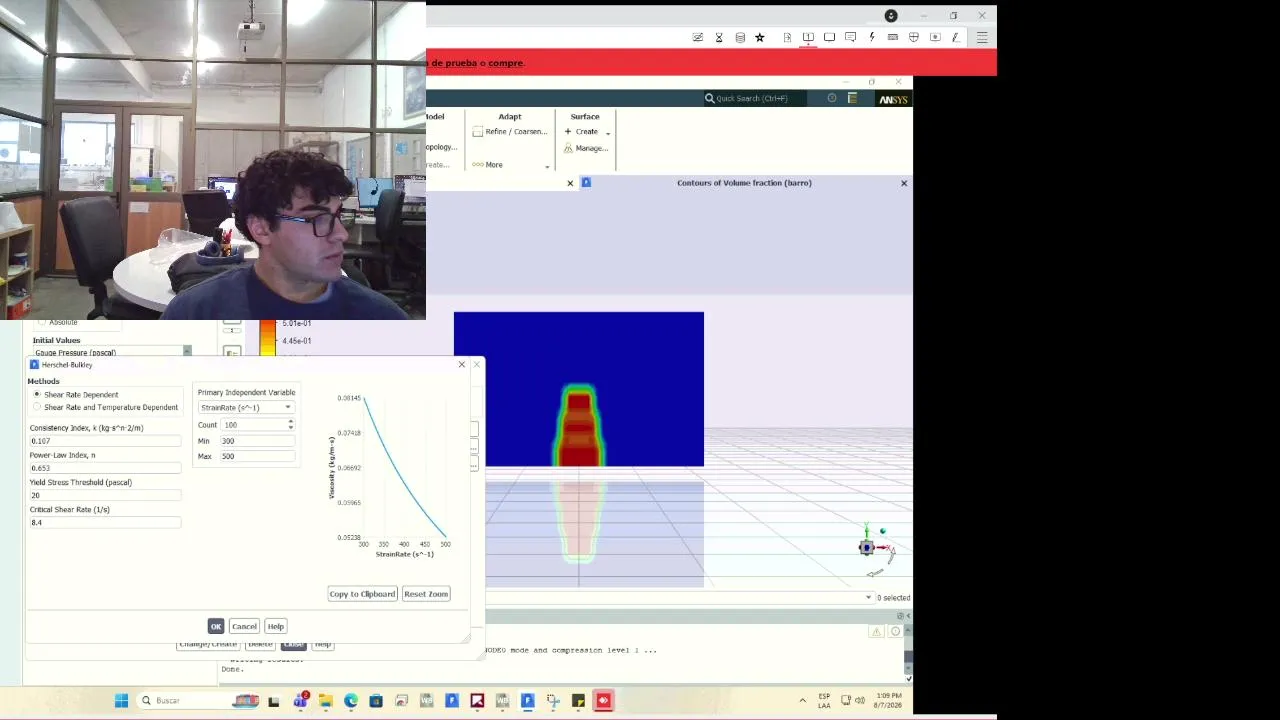Edit the Consistency Index k field
Viewport: 1280px width, 720px height.
pyautogui.click(x=105, y=441)
